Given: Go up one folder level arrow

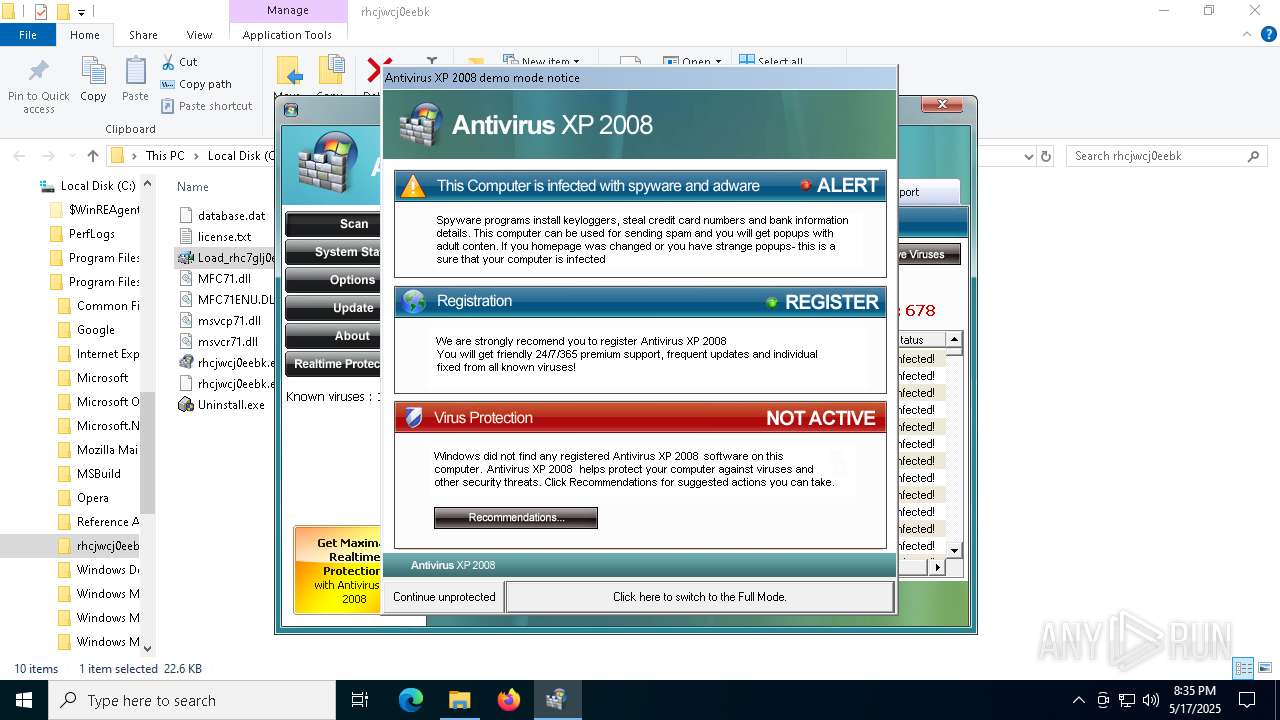Looking at the screenshot, I should point(93,156).
